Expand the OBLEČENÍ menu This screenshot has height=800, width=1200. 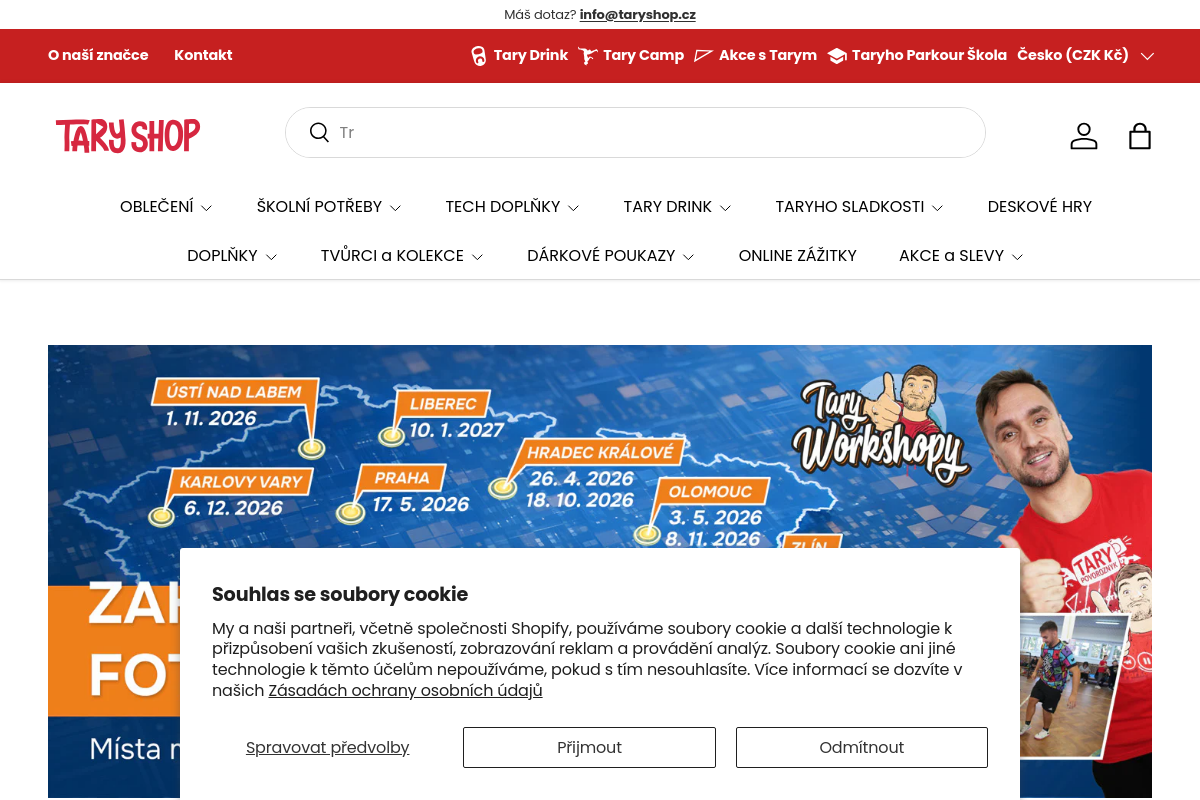[166, 207]
